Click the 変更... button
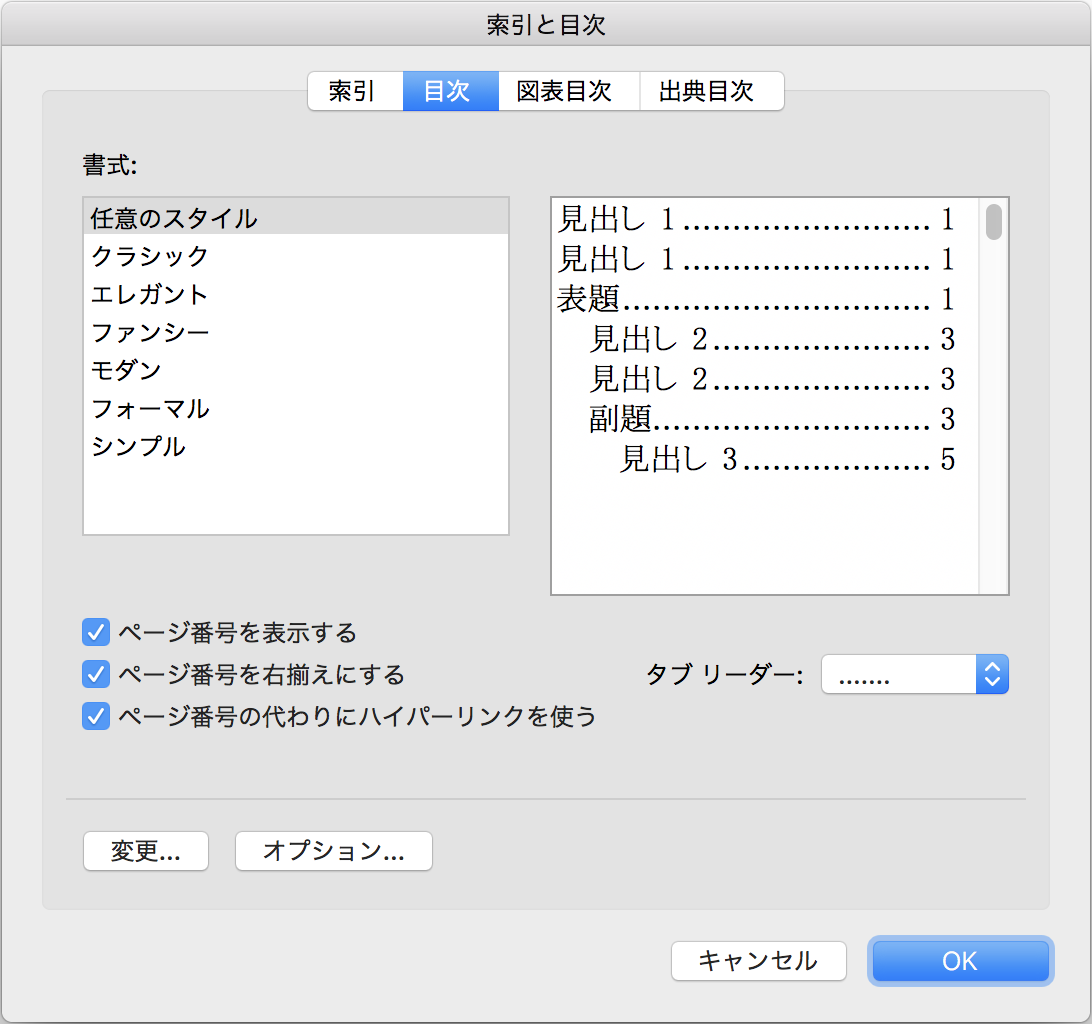Screen dimensions: 1092x1024 coord(146,851)
